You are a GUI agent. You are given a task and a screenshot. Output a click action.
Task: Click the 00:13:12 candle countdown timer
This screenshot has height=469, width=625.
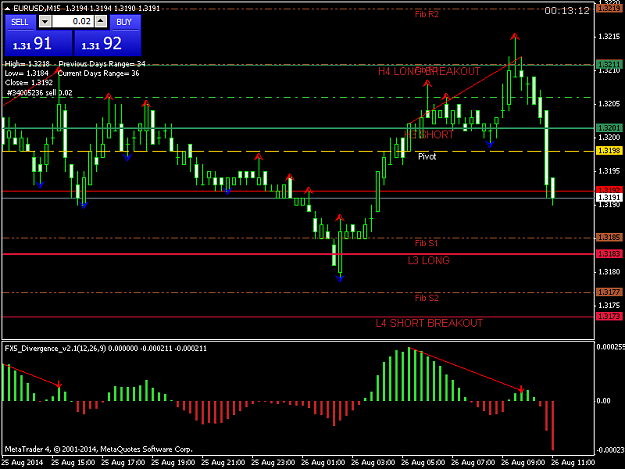click(x=567, y=11)
